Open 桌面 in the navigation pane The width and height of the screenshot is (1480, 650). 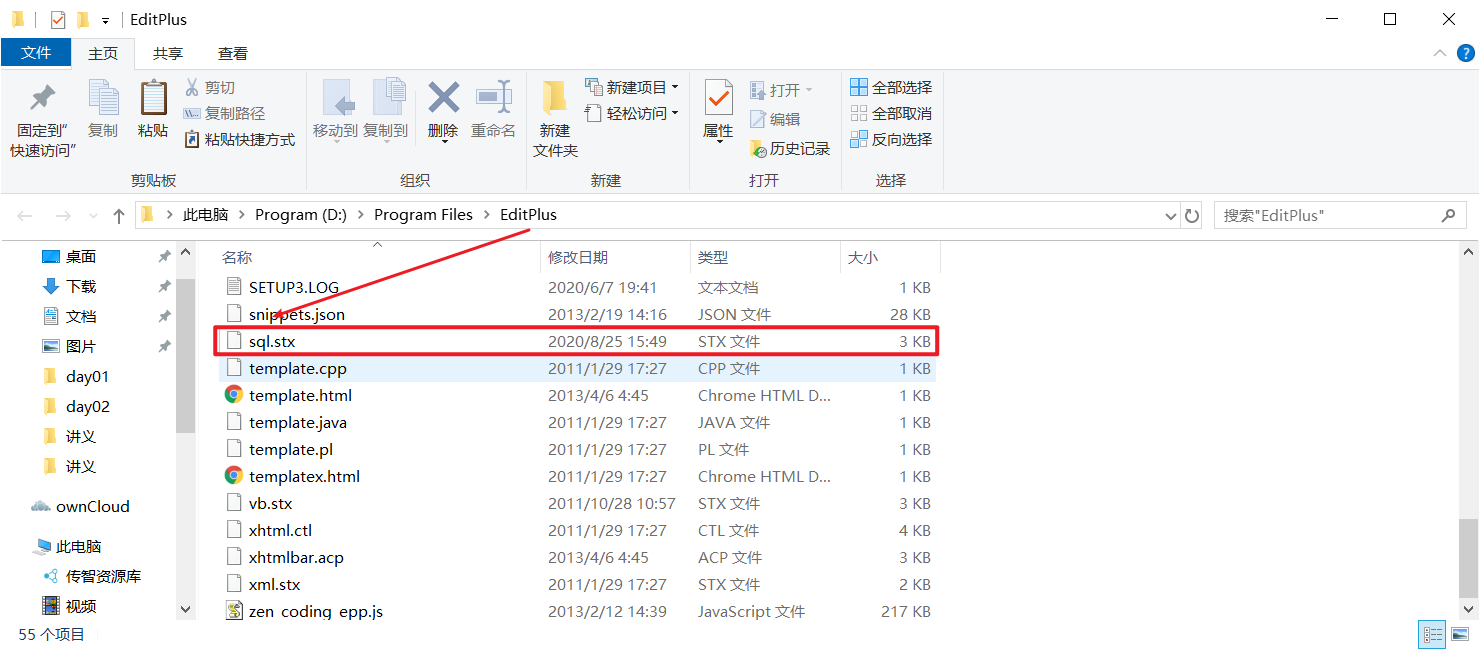[81, 257]
